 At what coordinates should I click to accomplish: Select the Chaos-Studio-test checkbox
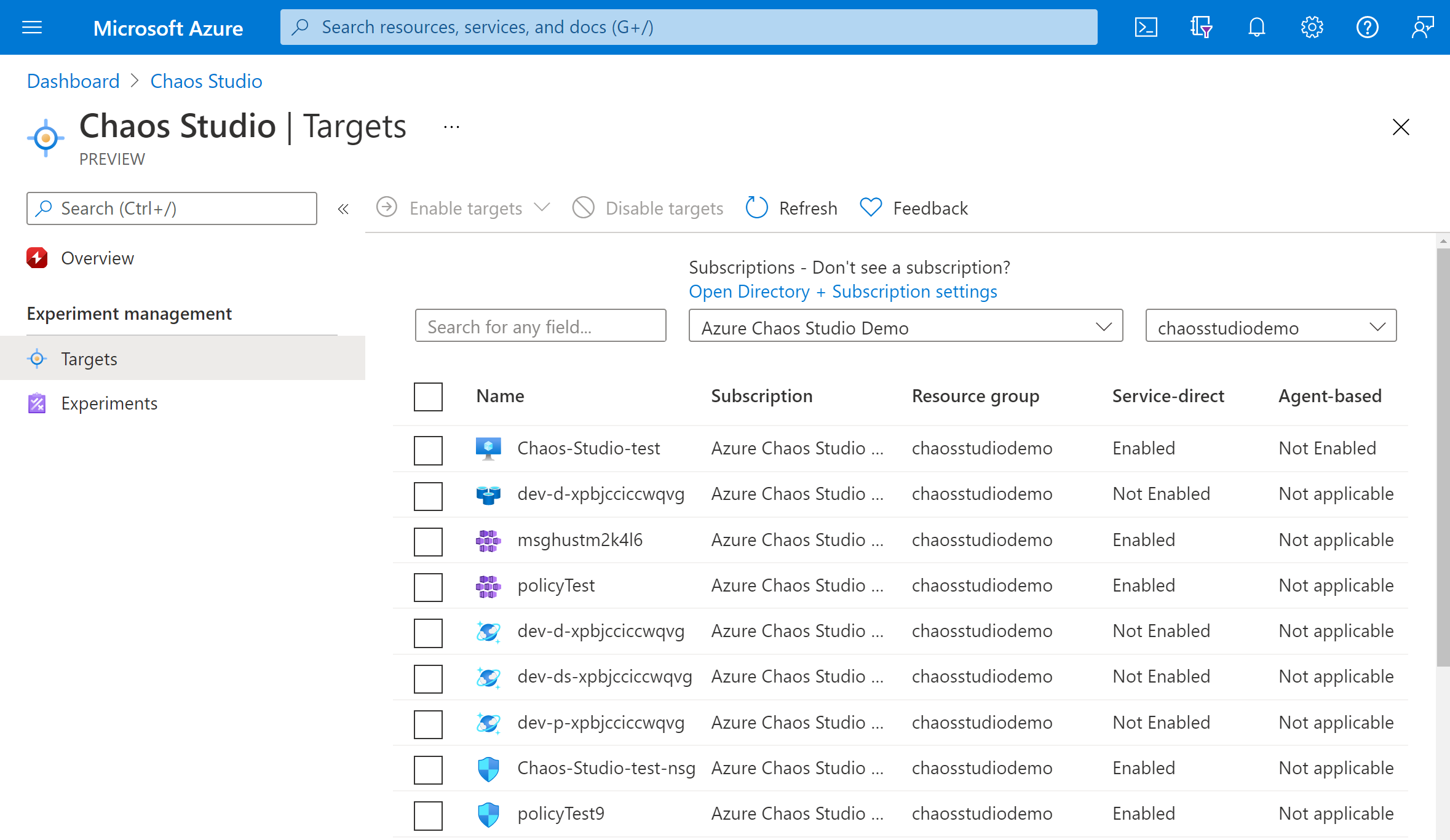427,448
